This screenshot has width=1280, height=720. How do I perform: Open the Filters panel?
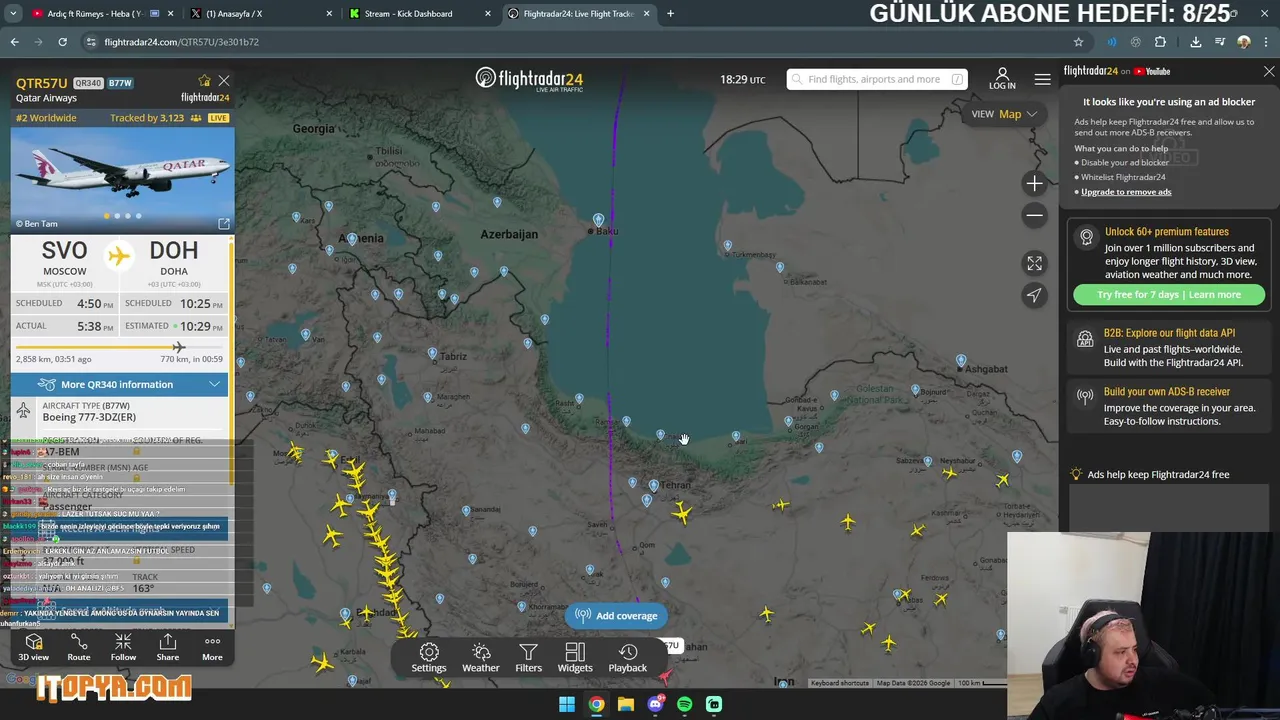click(529, 658)
